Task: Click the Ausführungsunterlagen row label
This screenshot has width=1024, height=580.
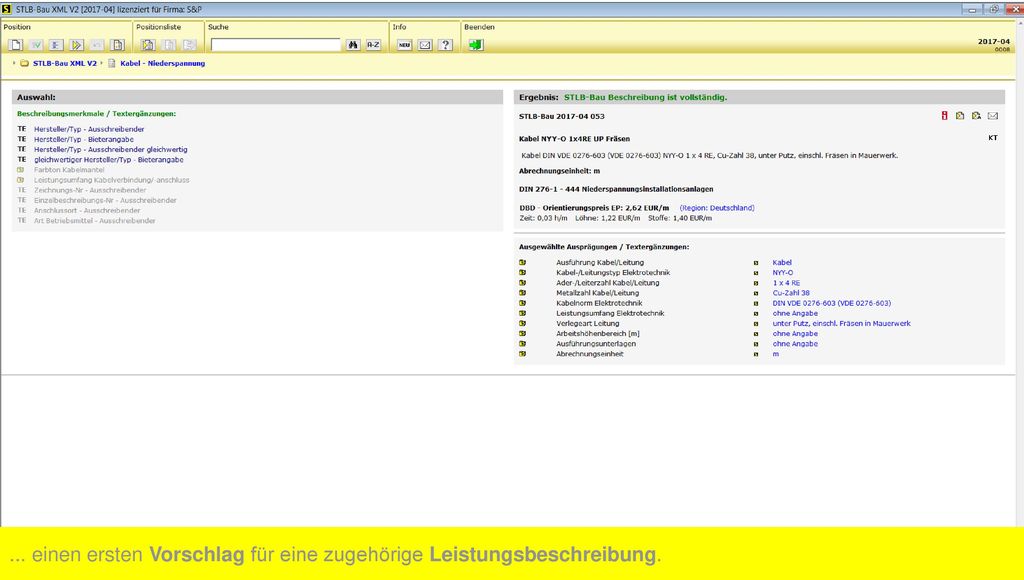Action: [x=596, y=344]
